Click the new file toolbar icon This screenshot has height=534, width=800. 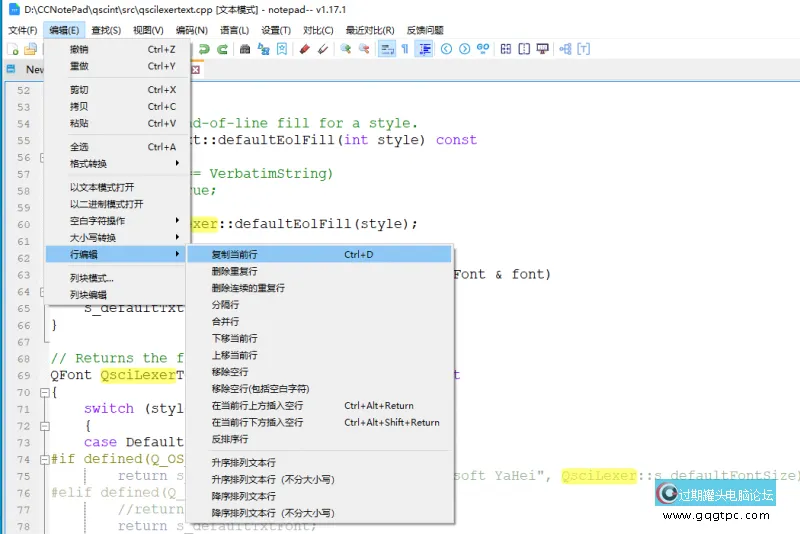coord(13,49)
